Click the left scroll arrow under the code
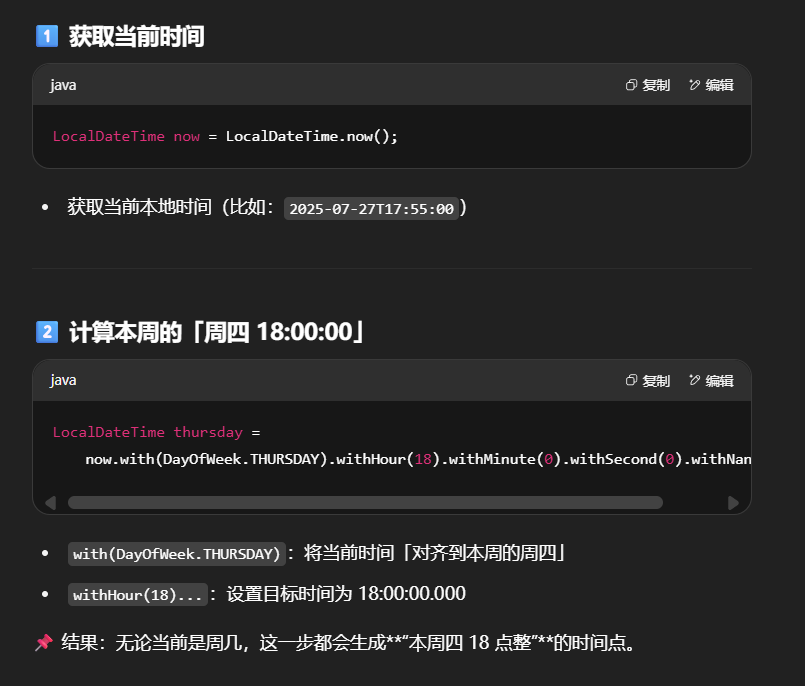Image resolution: width=805 pixels, height=686 pixels. (x=50, y=503)
